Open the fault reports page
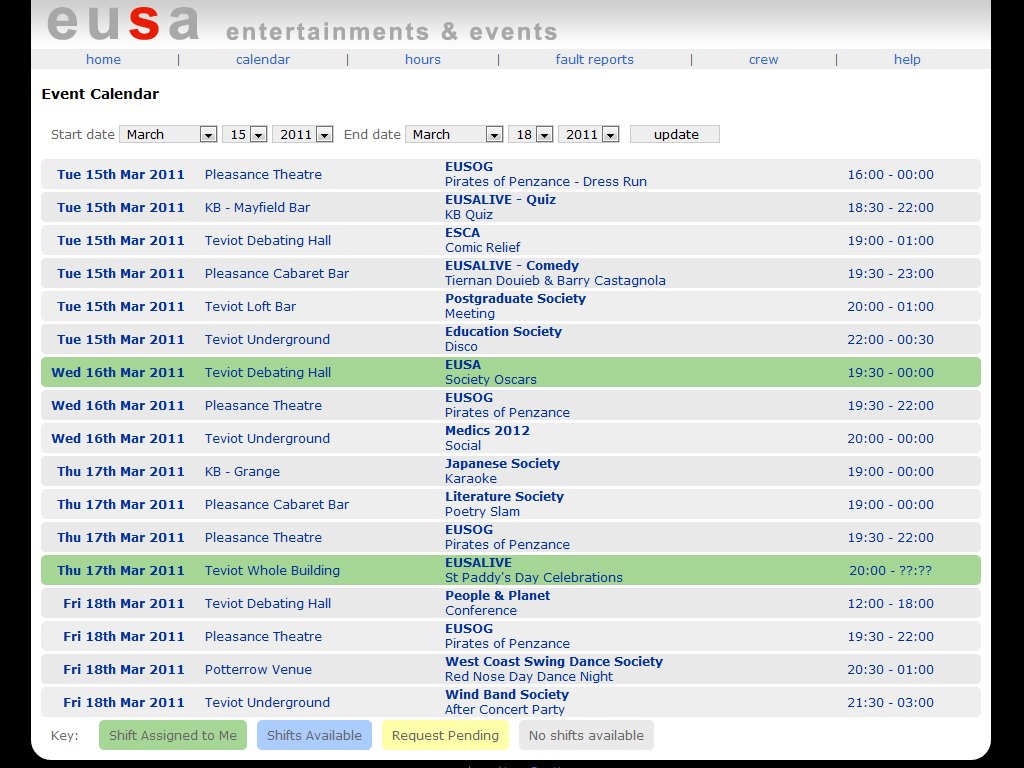This screenshot has width=1024, height=768. (x=594, y=59)
